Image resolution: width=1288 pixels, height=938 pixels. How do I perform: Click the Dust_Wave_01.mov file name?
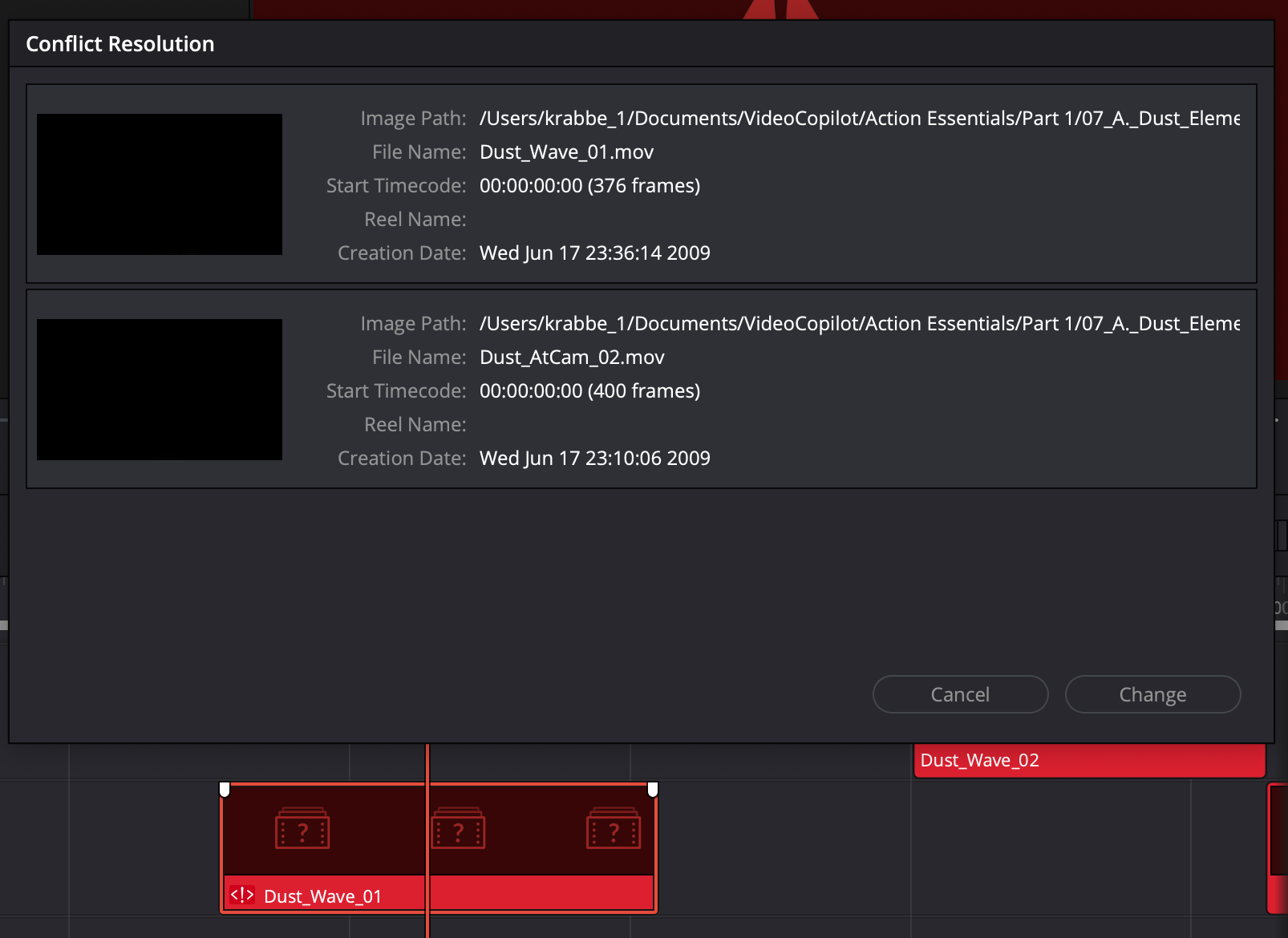tap(566, 152)
